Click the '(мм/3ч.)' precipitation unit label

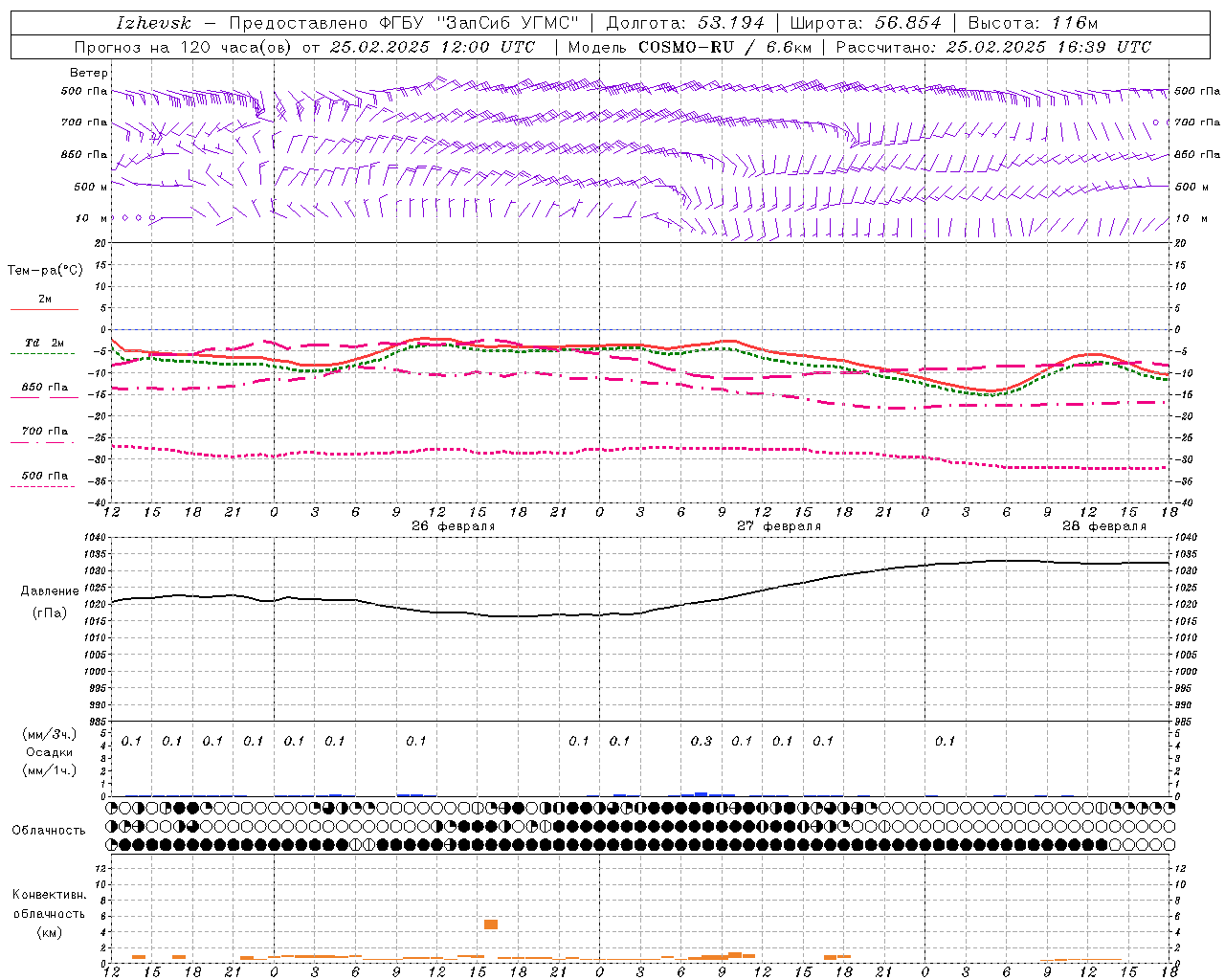pyautogui.click(x=50, y=734)
